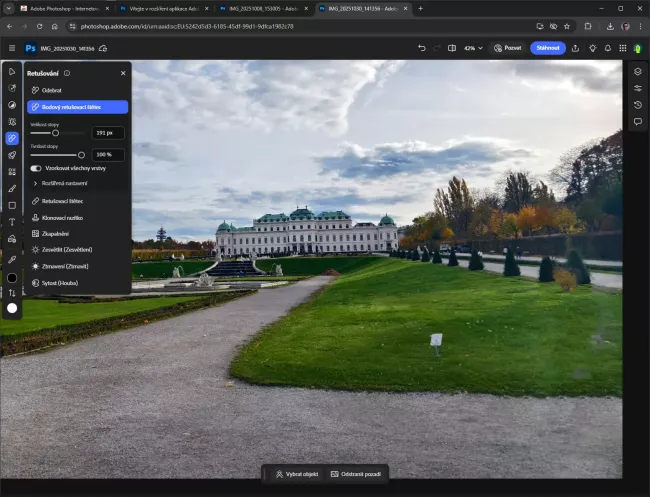Bookmark this page with star icon

[x=567, y=27]
